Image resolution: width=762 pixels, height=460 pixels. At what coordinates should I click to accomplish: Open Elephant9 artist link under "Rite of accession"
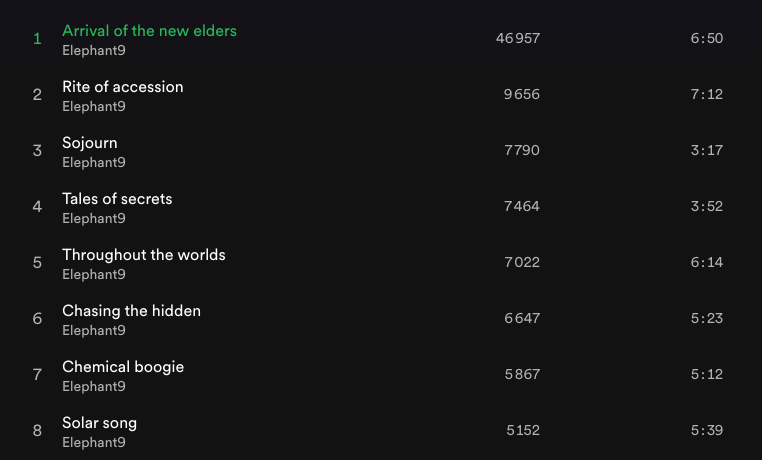pyautogui.click(x=94, y=106)
